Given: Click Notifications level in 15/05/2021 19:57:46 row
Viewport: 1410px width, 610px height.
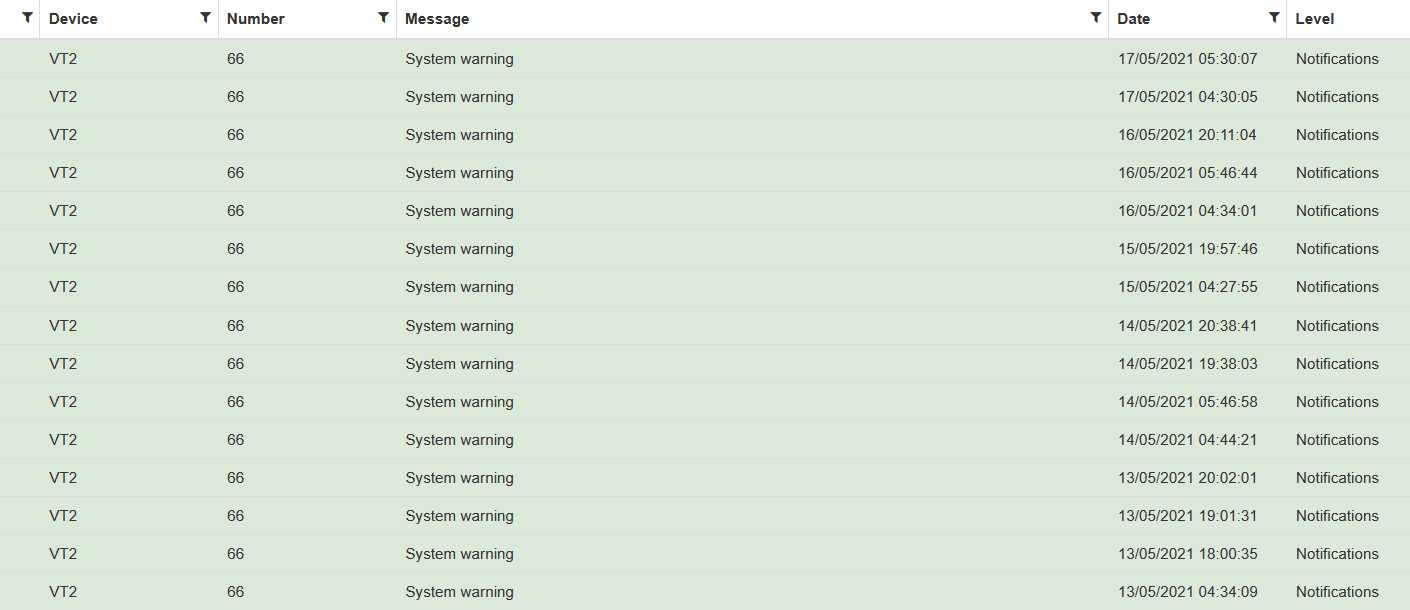Looking at the screenshot, I should tap(1337, 249).
